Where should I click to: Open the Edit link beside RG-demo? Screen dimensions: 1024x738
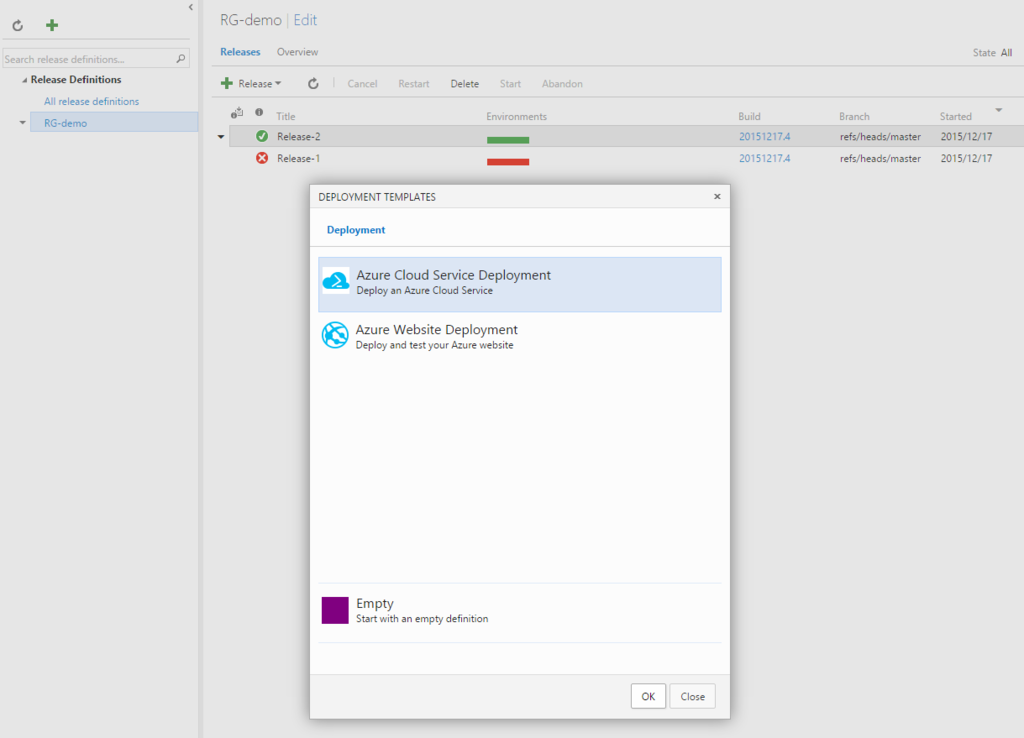(x=305, y=20)
